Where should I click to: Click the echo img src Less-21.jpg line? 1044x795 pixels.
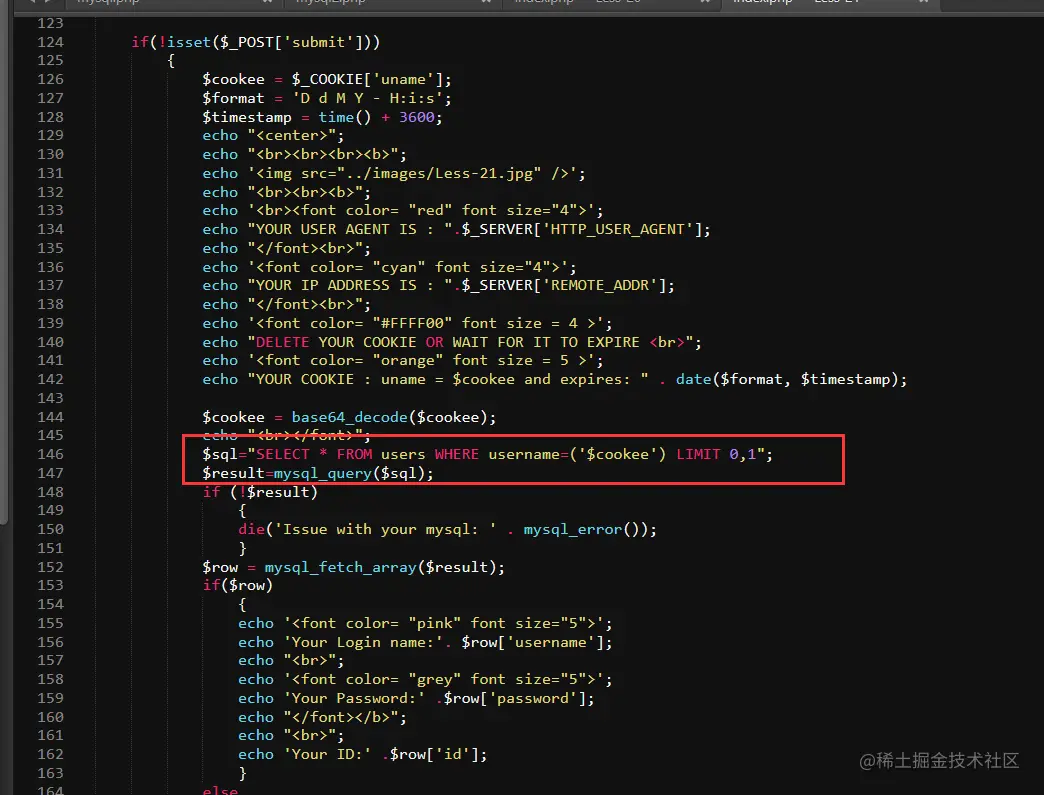coord(394,173)
